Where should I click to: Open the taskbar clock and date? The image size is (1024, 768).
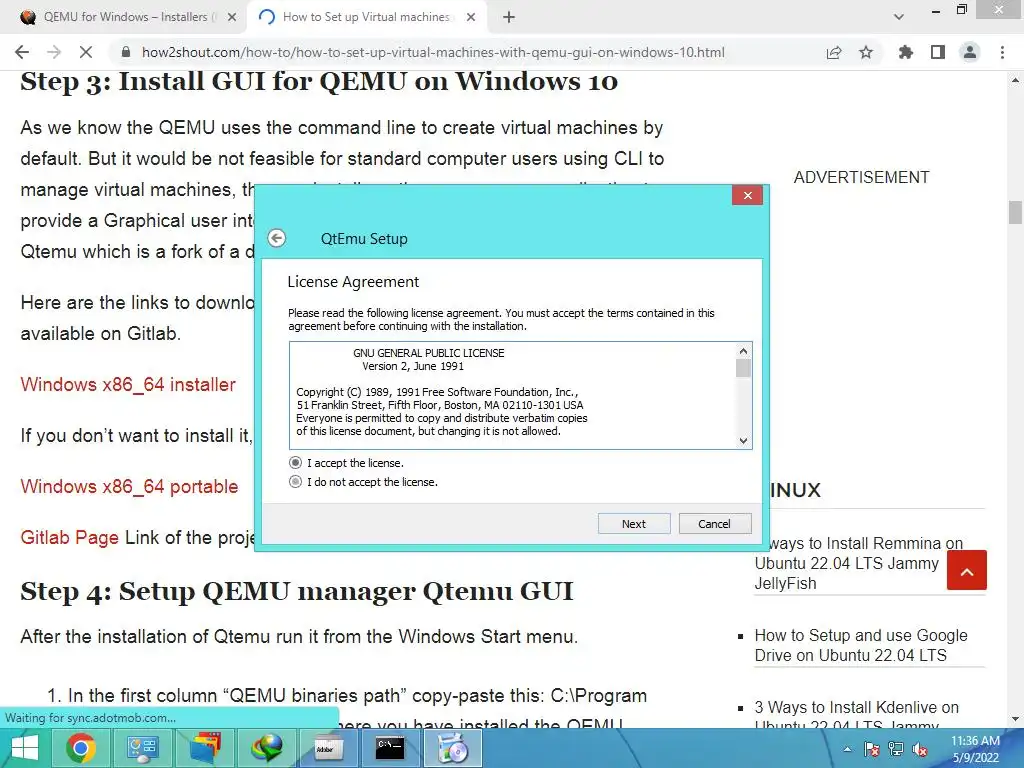pyautogui.click(x=975, y=749)
